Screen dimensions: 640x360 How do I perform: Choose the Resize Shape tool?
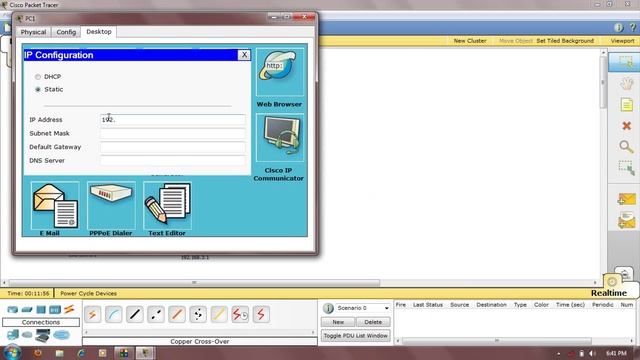click(x=626, y=168)
